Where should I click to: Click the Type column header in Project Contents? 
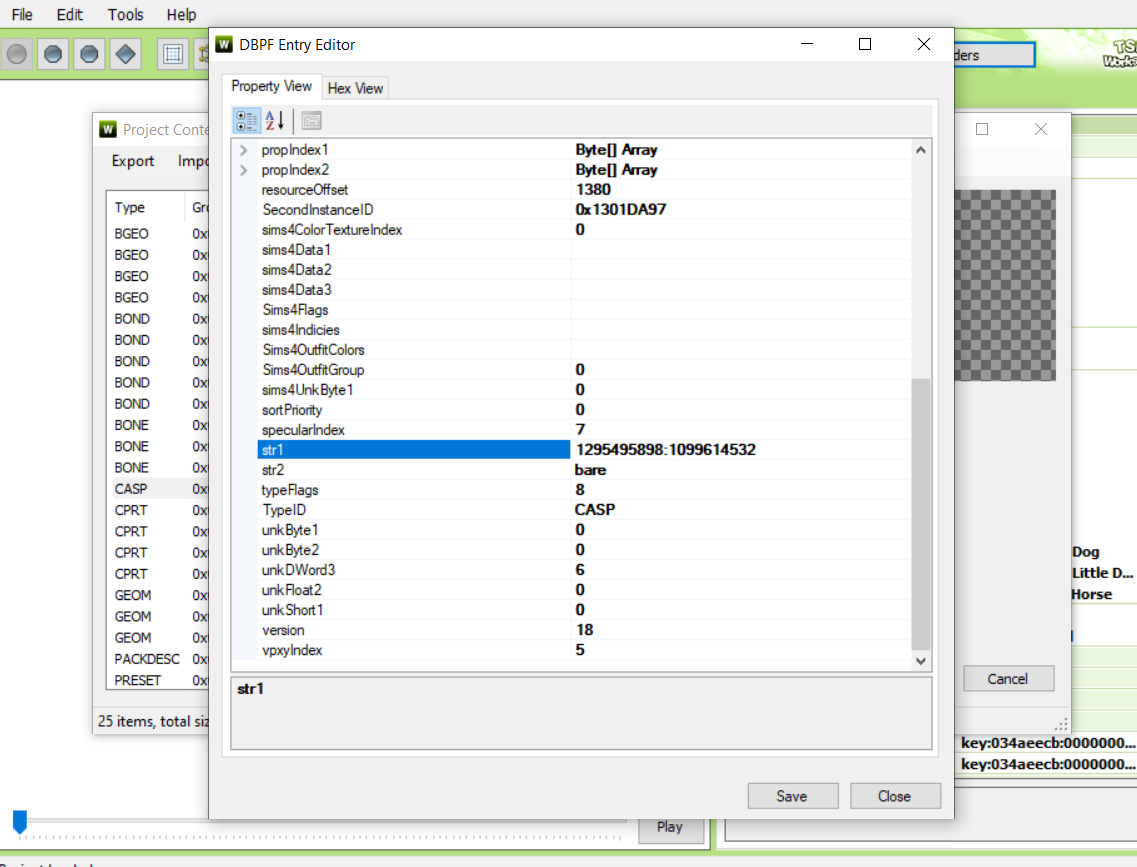coord(145,207)
